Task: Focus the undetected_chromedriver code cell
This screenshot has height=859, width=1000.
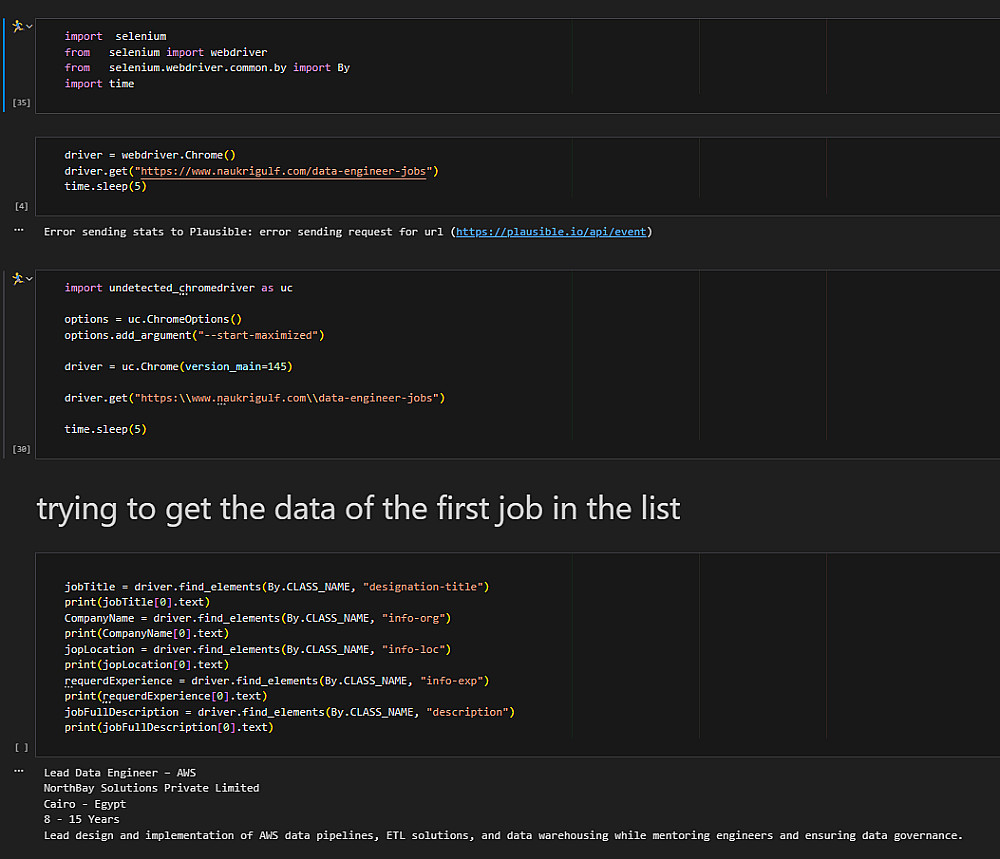Action: [x=500, y=360]
